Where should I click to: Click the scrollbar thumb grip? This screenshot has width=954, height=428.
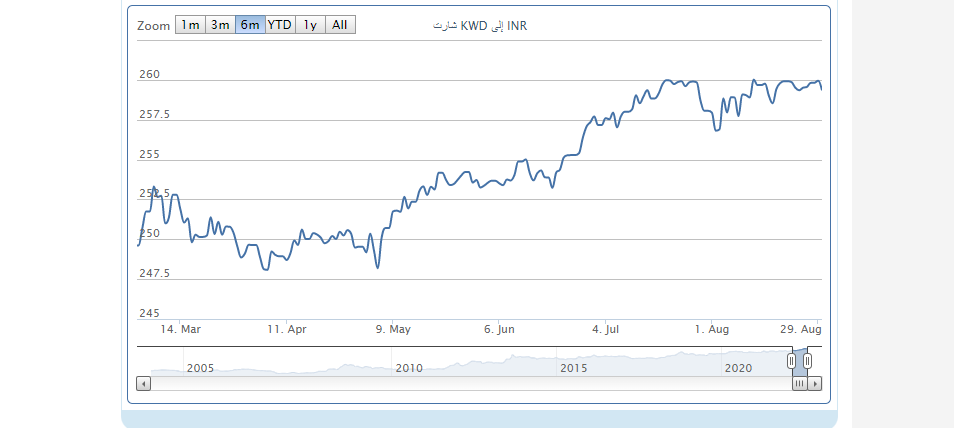pos(799,383)
